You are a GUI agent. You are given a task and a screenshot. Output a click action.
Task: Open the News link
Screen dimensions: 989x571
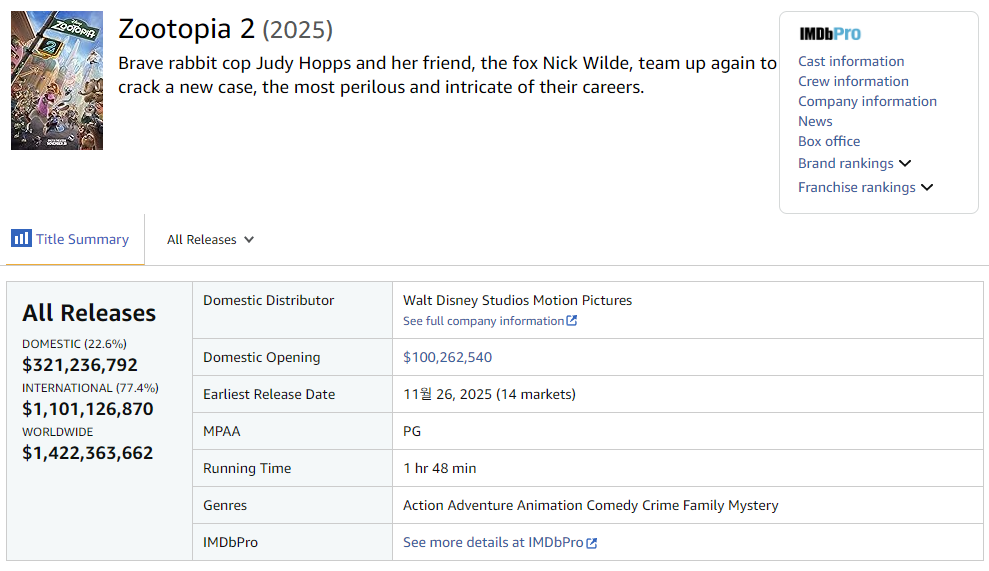click(x=815, y=121)
